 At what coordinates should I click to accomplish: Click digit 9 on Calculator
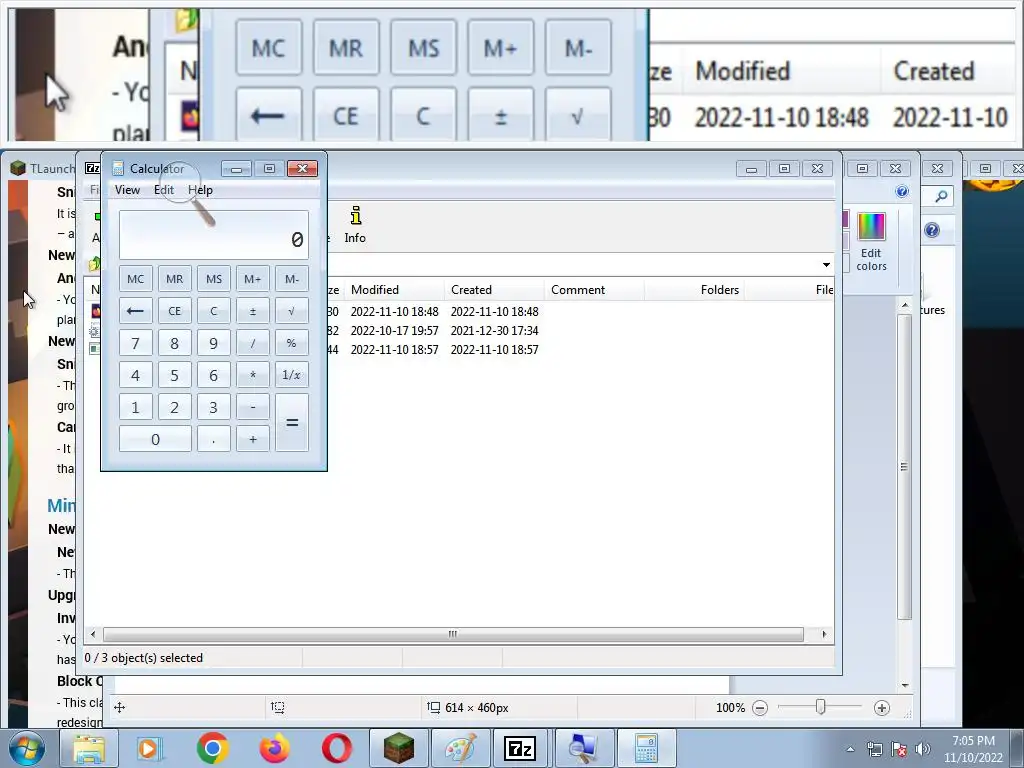coord(214,343)
